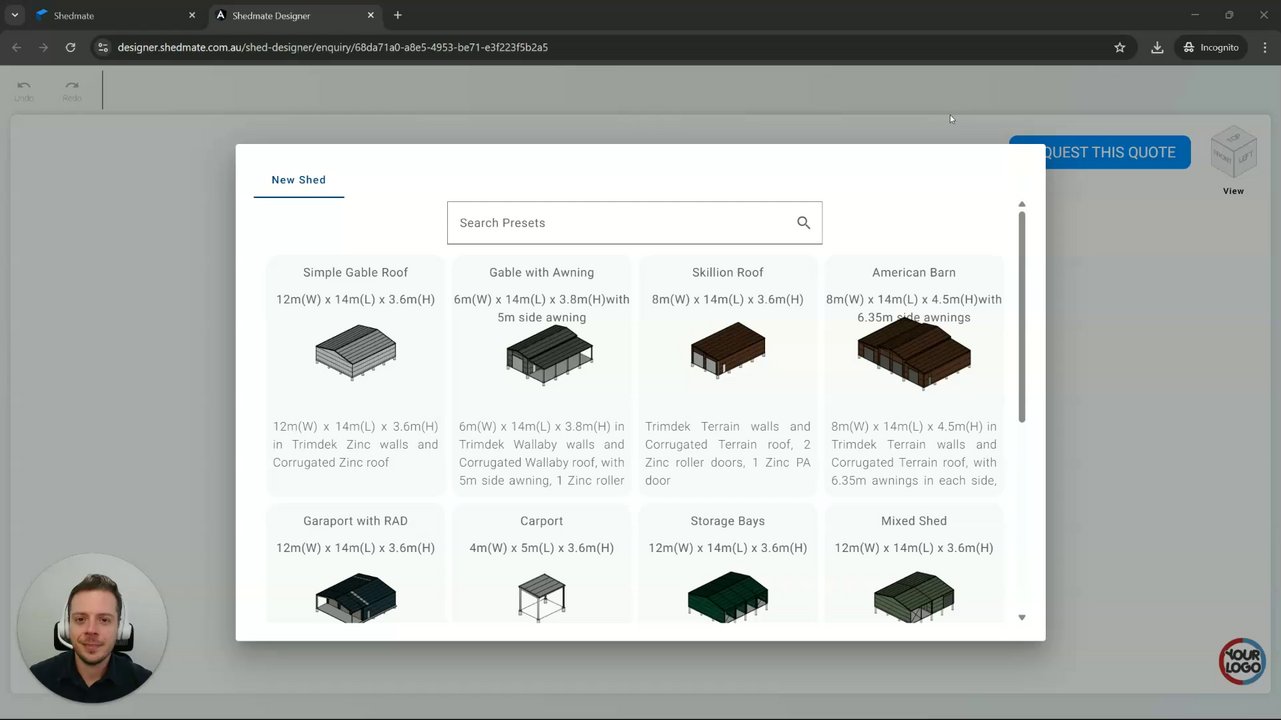Choose the Skillion Roof shed thumbnail

(728, 349)
